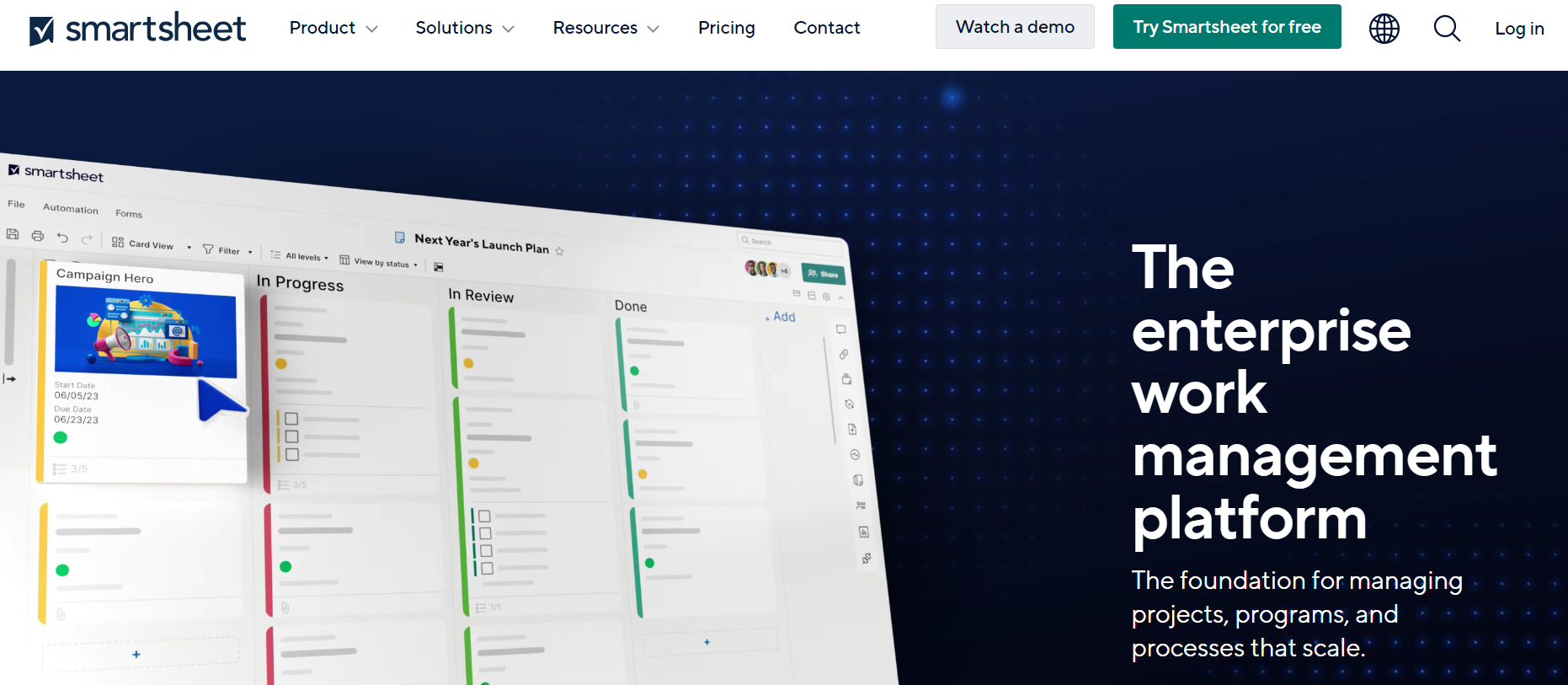Click Try Smartsheet for free
This screenshot has height=685, width=1568.
point(1227,27)
